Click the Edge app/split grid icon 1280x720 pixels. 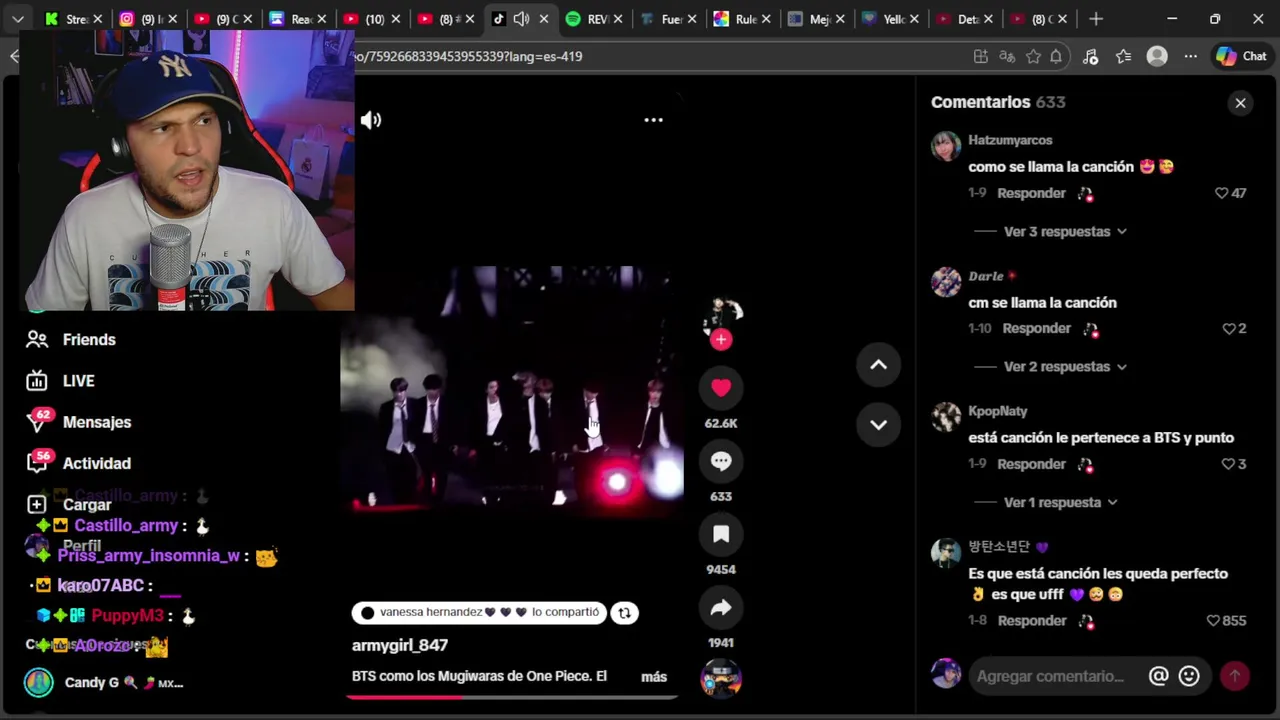(x=981, y=57)
